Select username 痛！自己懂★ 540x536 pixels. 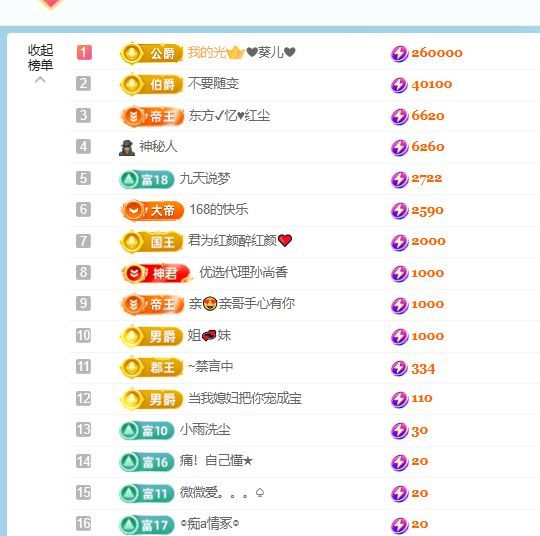coord(216,461)
